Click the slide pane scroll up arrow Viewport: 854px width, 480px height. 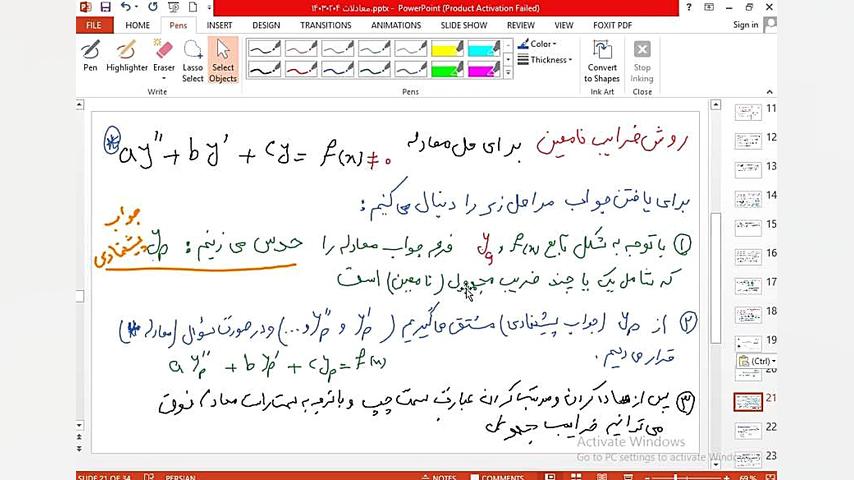pos(716,105)
